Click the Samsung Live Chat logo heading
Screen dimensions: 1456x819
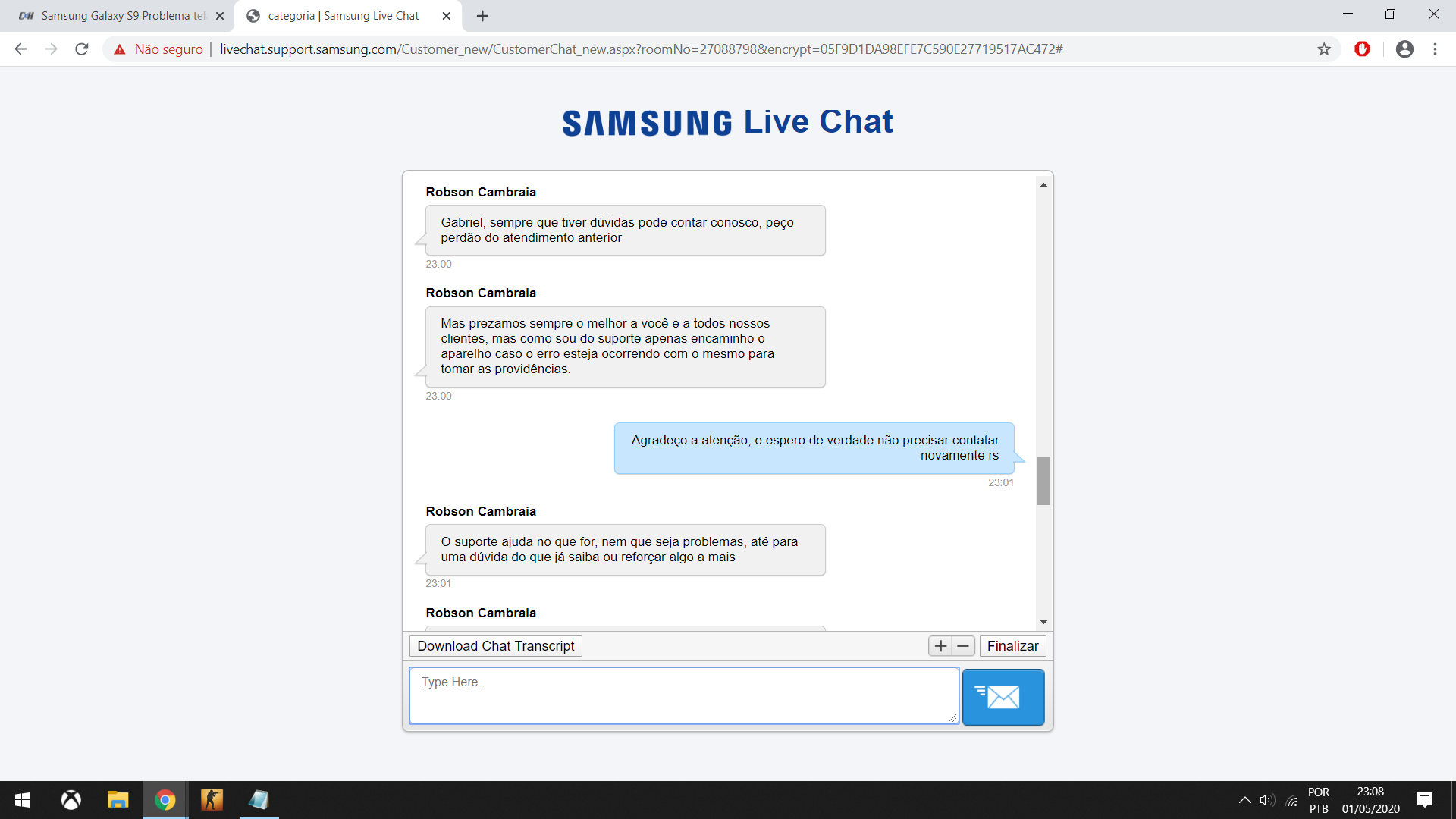point(728,122)
